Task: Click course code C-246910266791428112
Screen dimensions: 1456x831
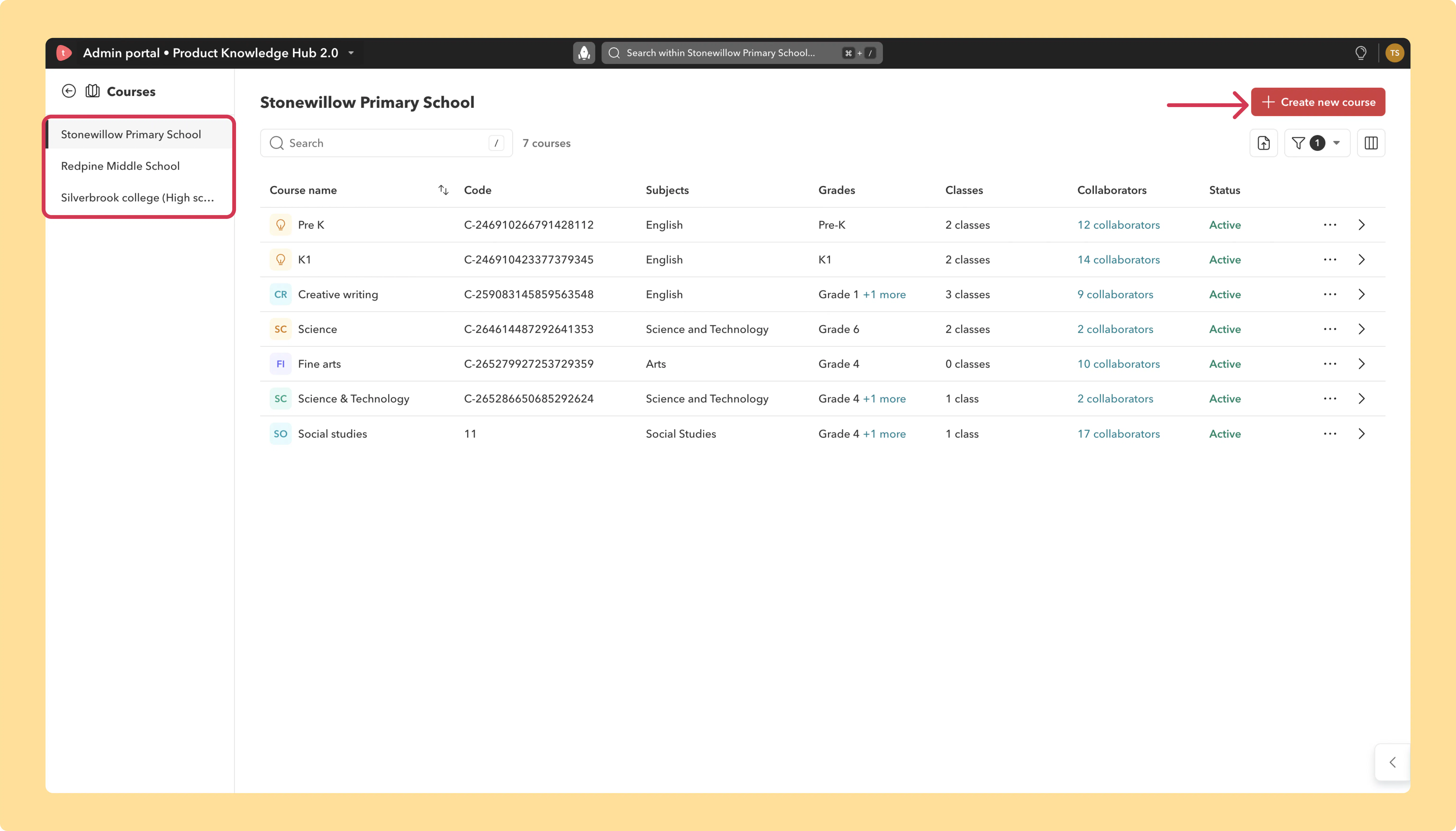Action: coord(529,225)
